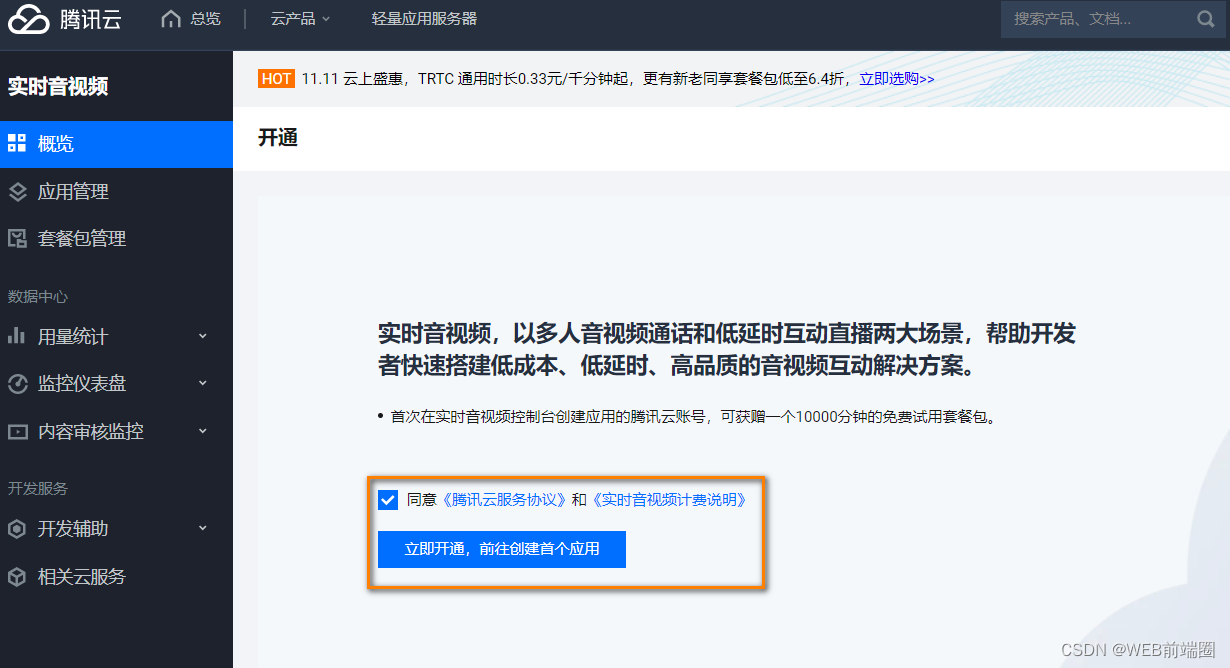
Task: Click the 10000分钟 free trial bullet text
Action: click(x=693, y=416)
